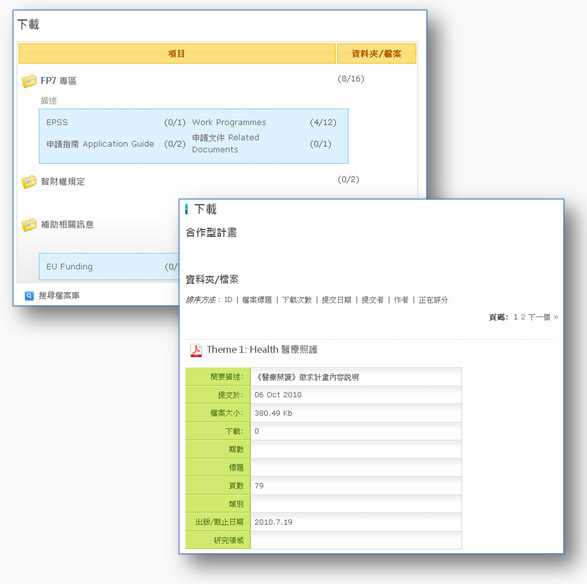Open the FP7 專區 folder icon
Viewport: 587px width, 584px height.
(x=29, y=81)
